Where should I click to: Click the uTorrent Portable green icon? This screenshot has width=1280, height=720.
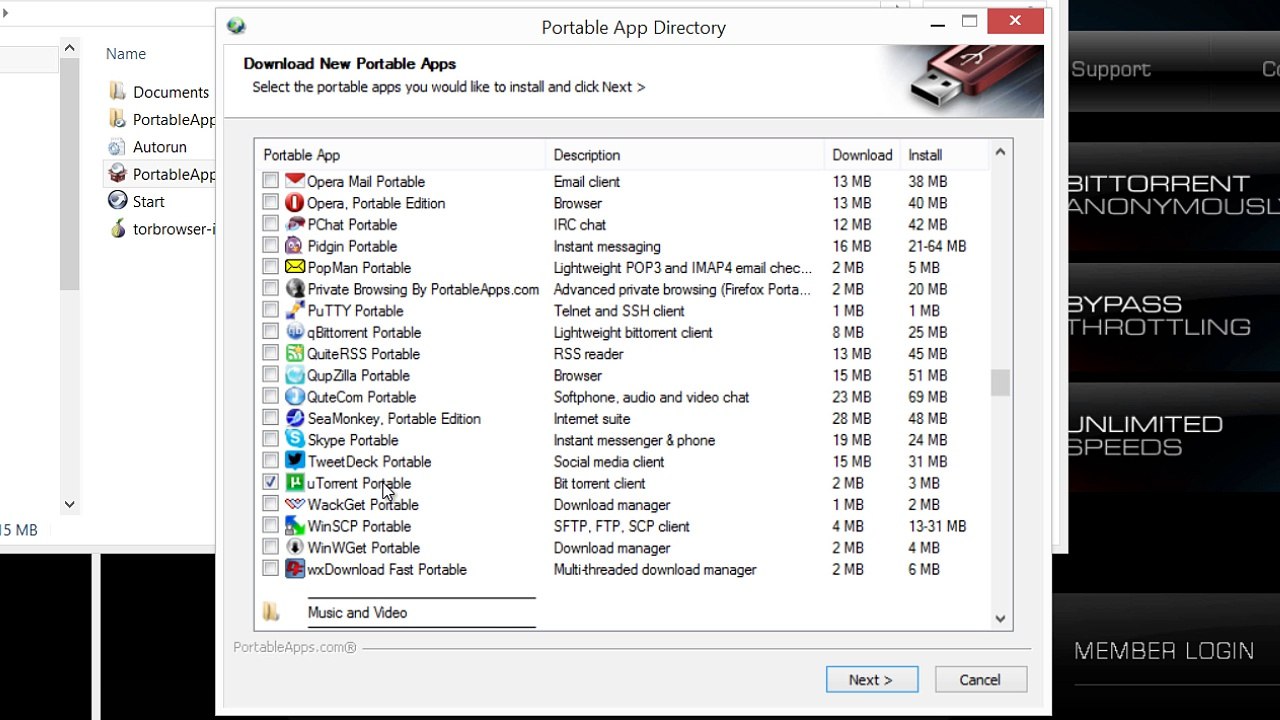(x=294, y=483)
